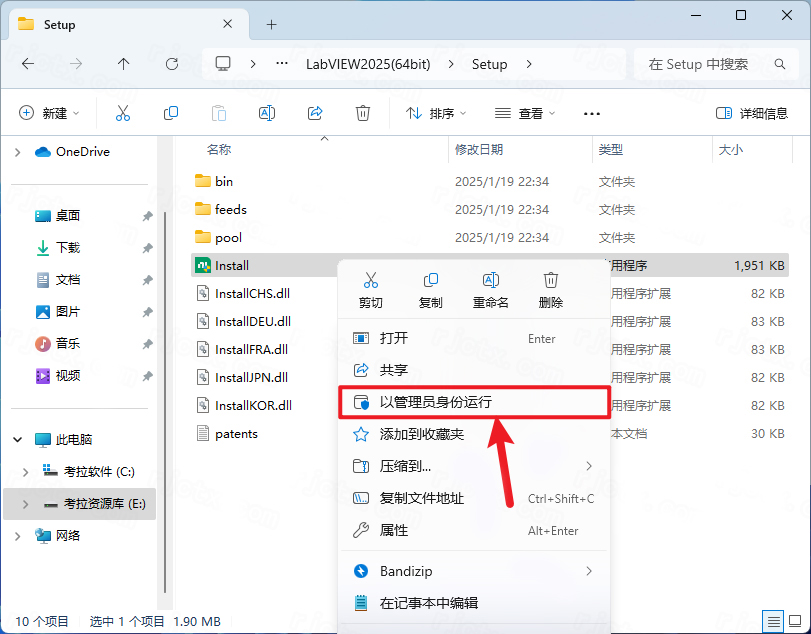Click the 在 Setup 中搜索 search box
811x634 pixels.
716,64
